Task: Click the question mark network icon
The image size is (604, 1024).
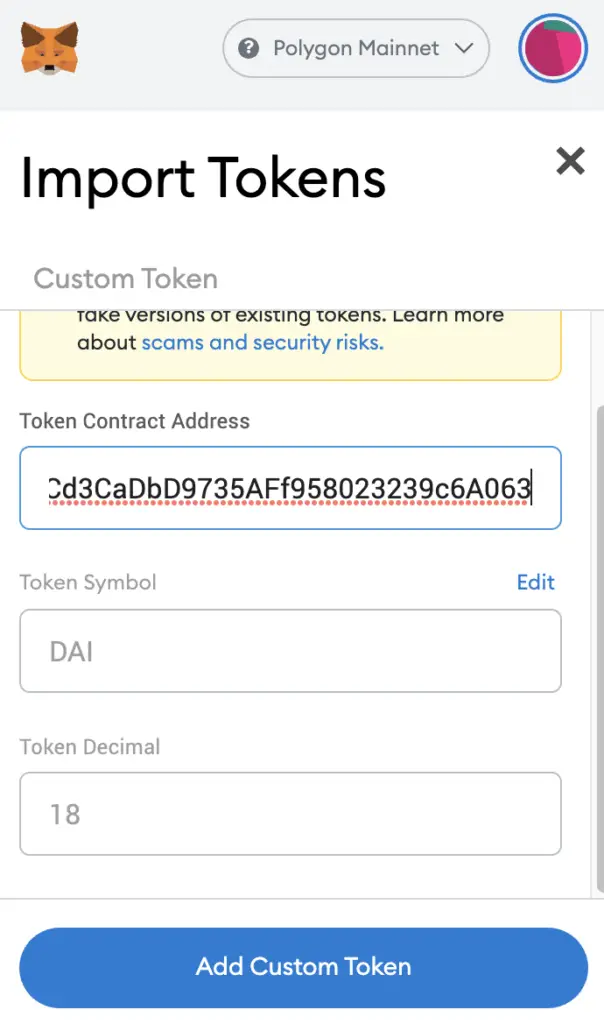Action: point(249,48)
